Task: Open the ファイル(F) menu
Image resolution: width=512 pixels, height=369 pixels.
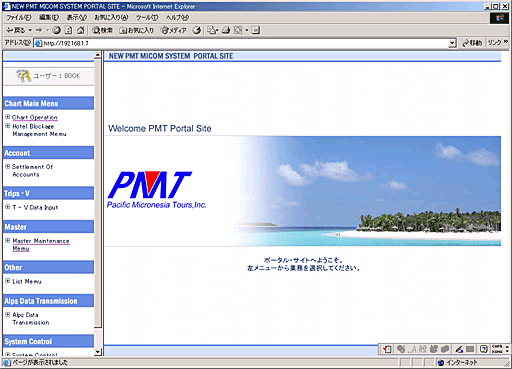Action: (19, 17)
